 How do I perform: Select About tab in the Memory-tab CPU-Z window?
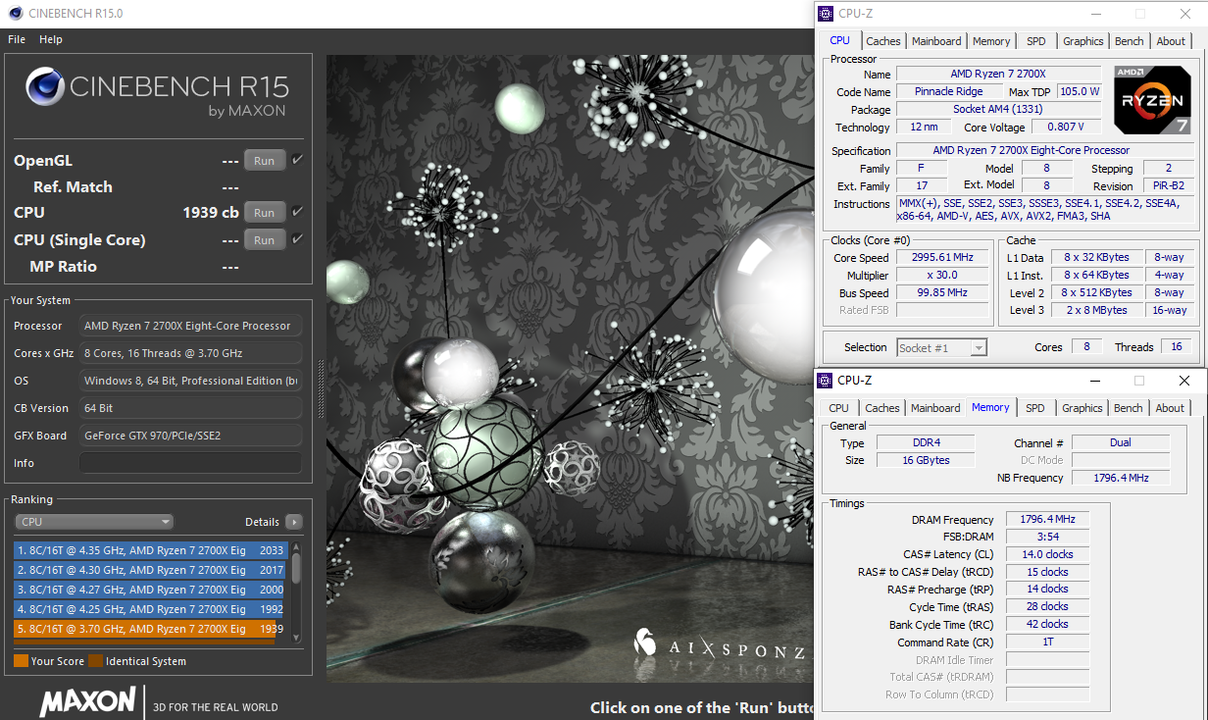tap(1170, 408)
